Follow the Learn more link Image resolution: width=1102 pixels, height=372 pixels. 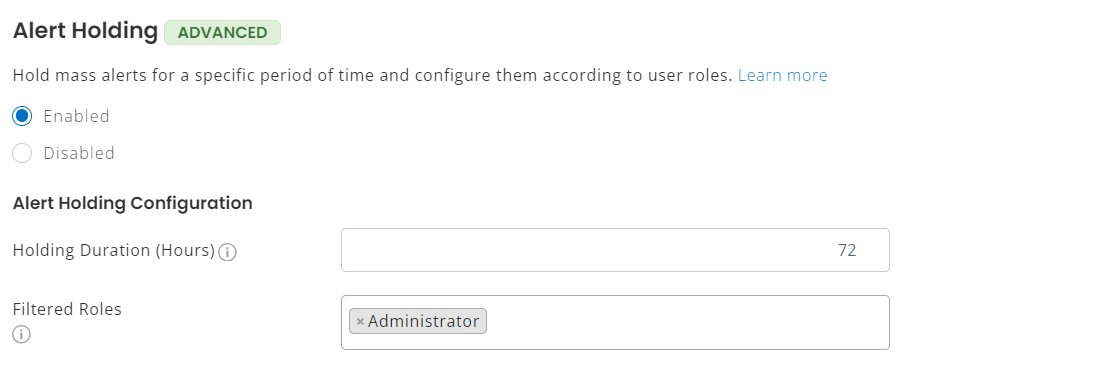click(782, 75)
